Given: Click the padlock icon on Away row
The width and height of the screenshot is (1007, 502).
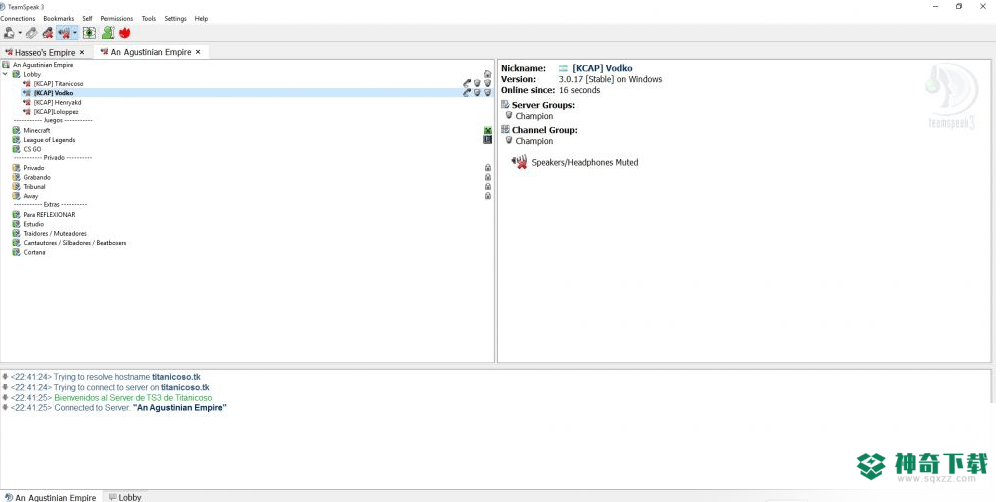Looking at the screenshot, I should coord(487,196).
